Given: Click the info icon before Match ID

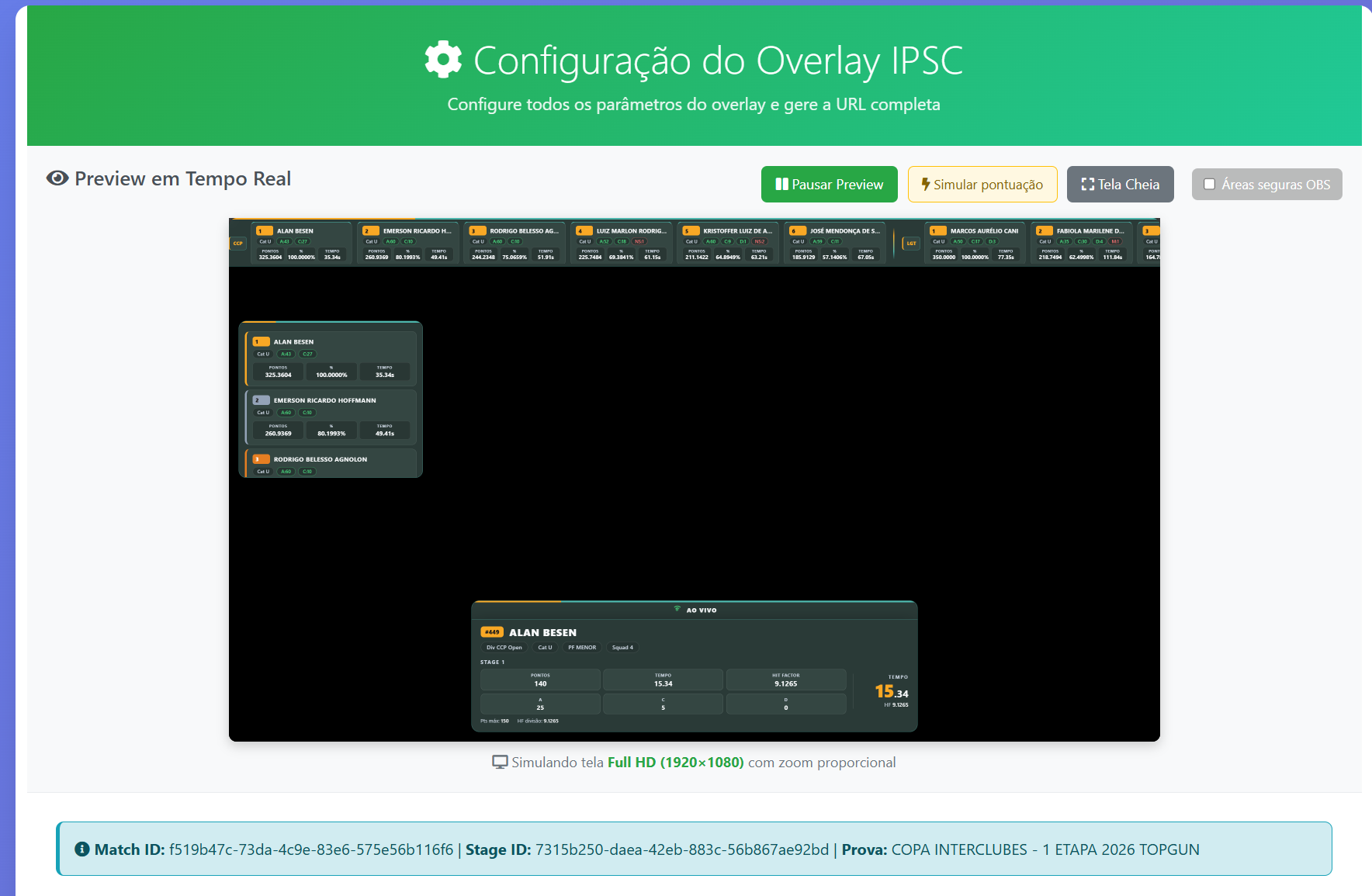Looking at the screenshot, I should (82, 849).
